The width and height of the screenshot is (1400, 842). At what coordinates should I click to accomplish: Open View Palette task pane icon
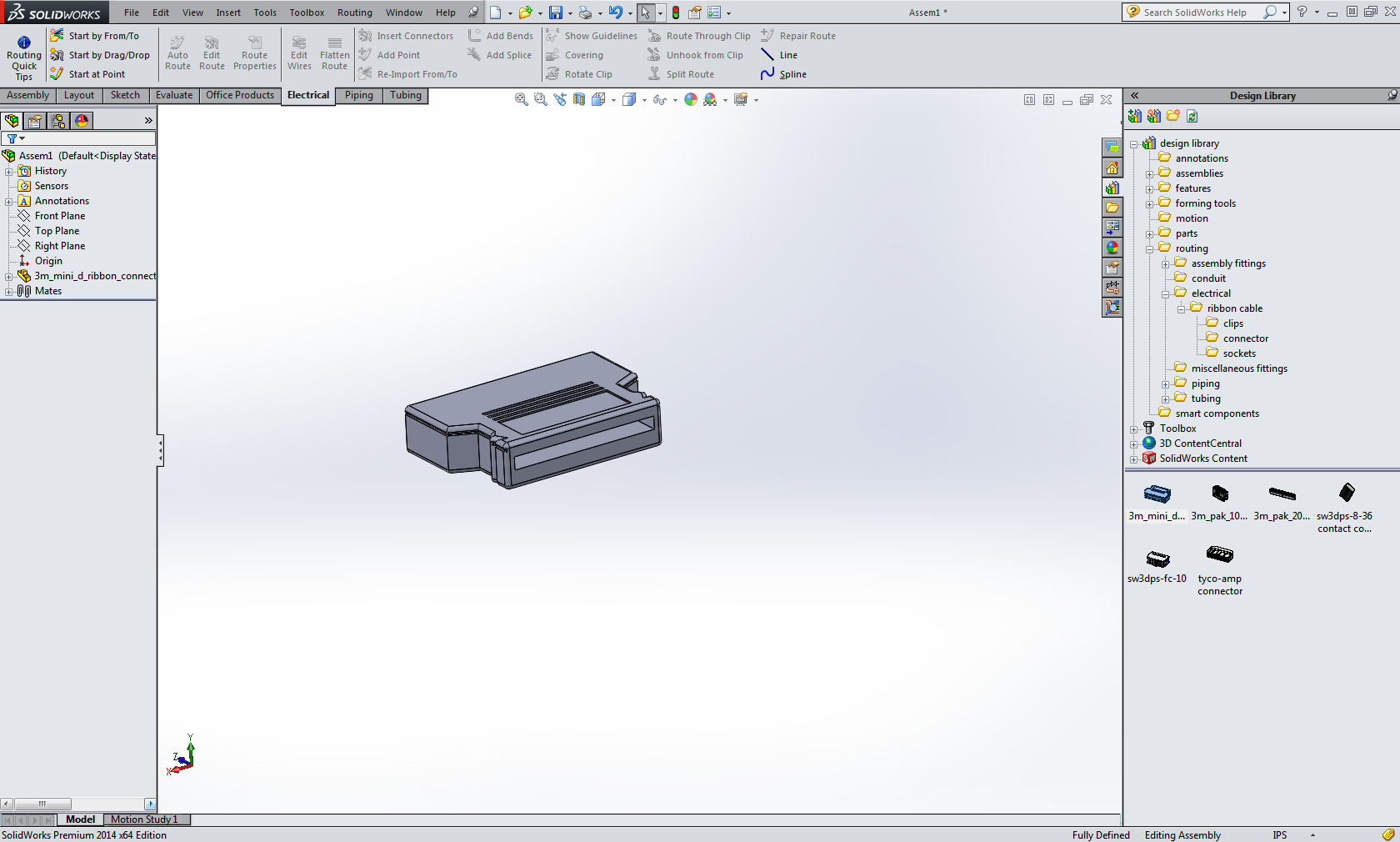click(x=1112, y=228)
